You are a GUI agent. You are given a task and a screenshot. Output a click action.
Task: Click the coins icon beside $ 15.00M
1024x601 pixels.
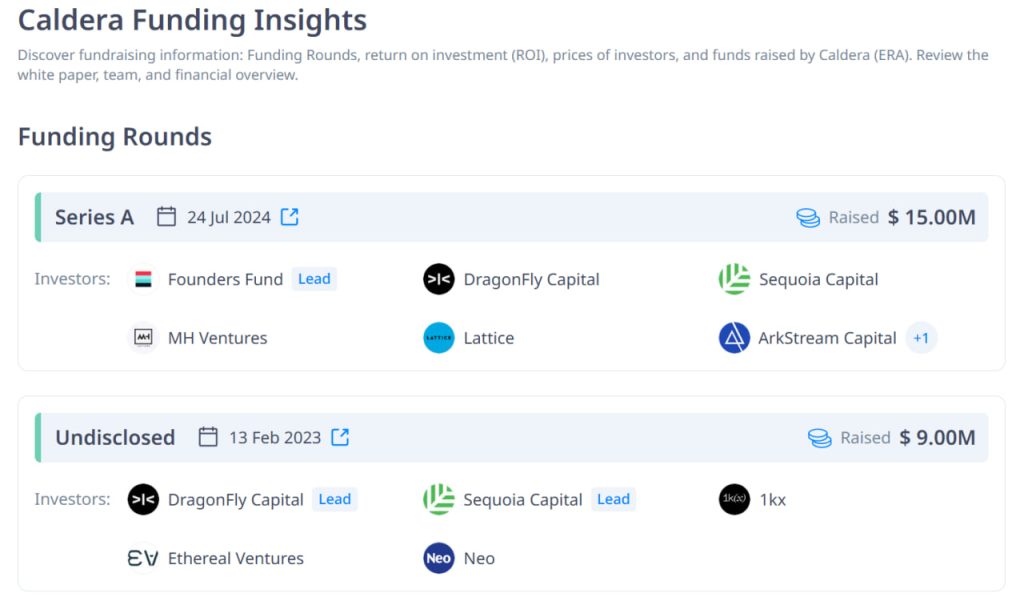click(808, 218)
